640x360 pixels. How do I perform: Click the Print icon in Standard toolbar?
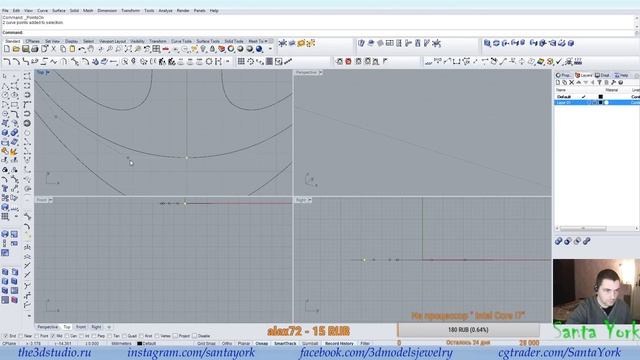[x=35, y=49]
